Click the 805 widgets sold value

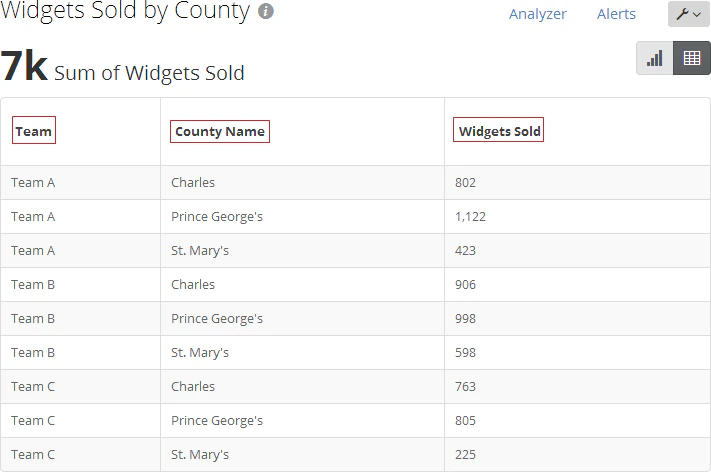[x=465, y=421]
